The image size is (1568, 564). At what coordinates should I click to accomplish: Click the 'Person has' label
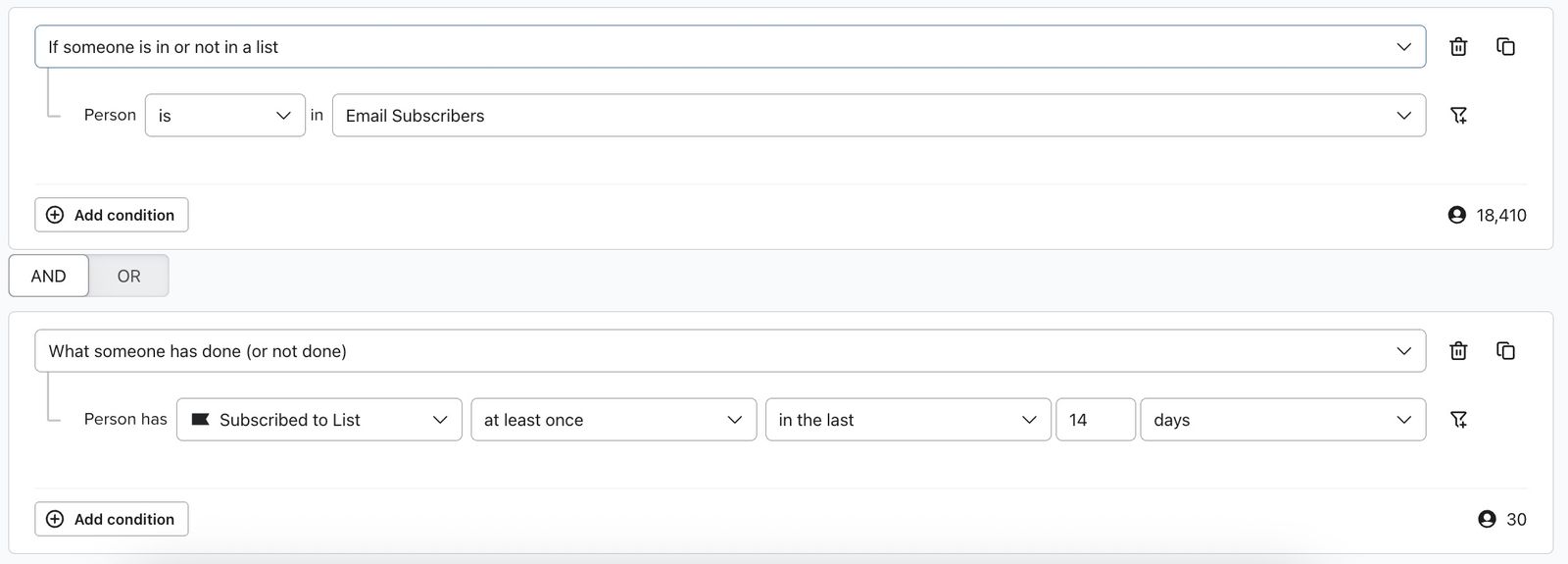tap(125, 419)
